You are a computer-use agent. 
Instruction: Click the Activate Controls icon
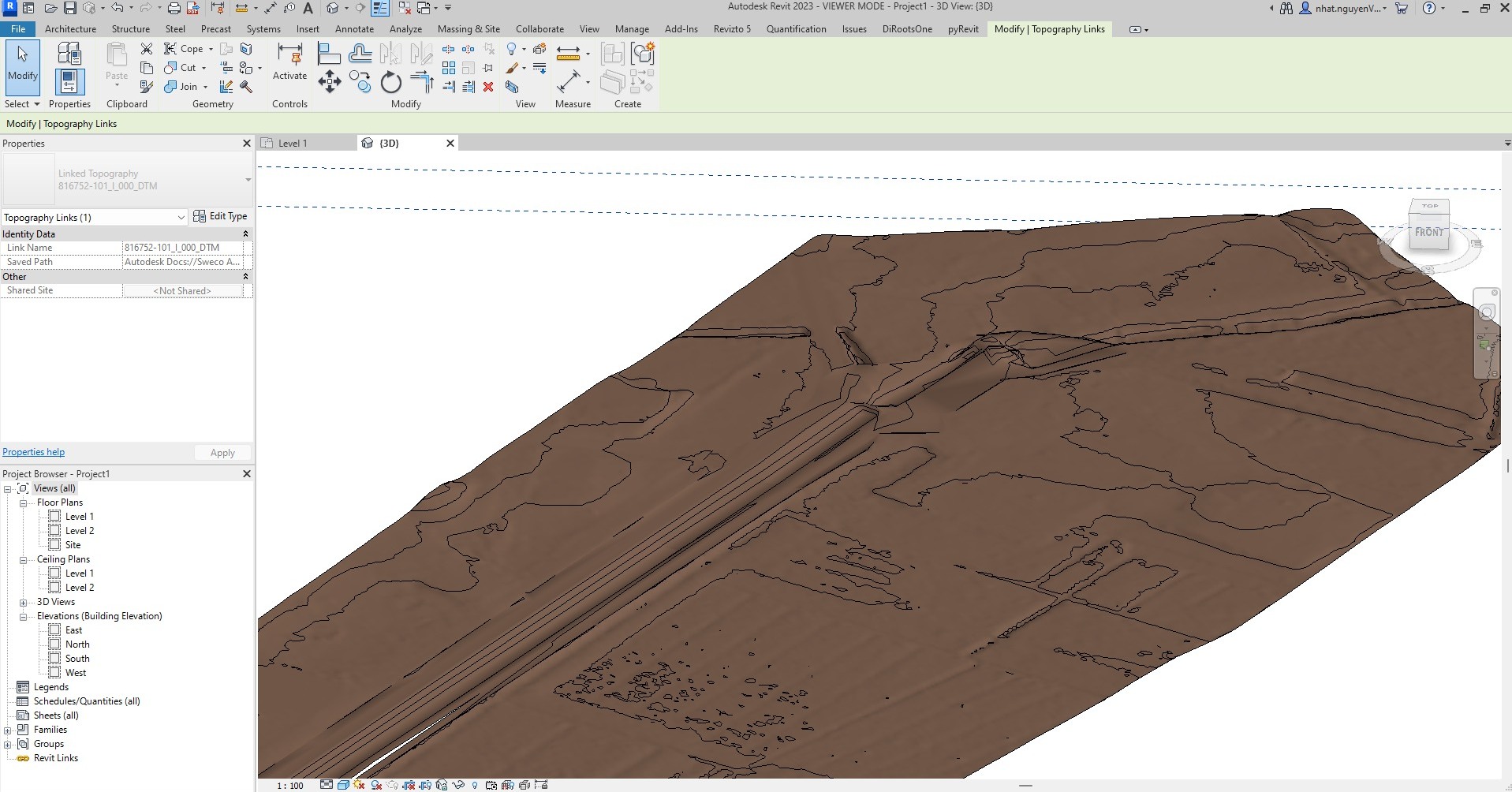click(289, 62)
